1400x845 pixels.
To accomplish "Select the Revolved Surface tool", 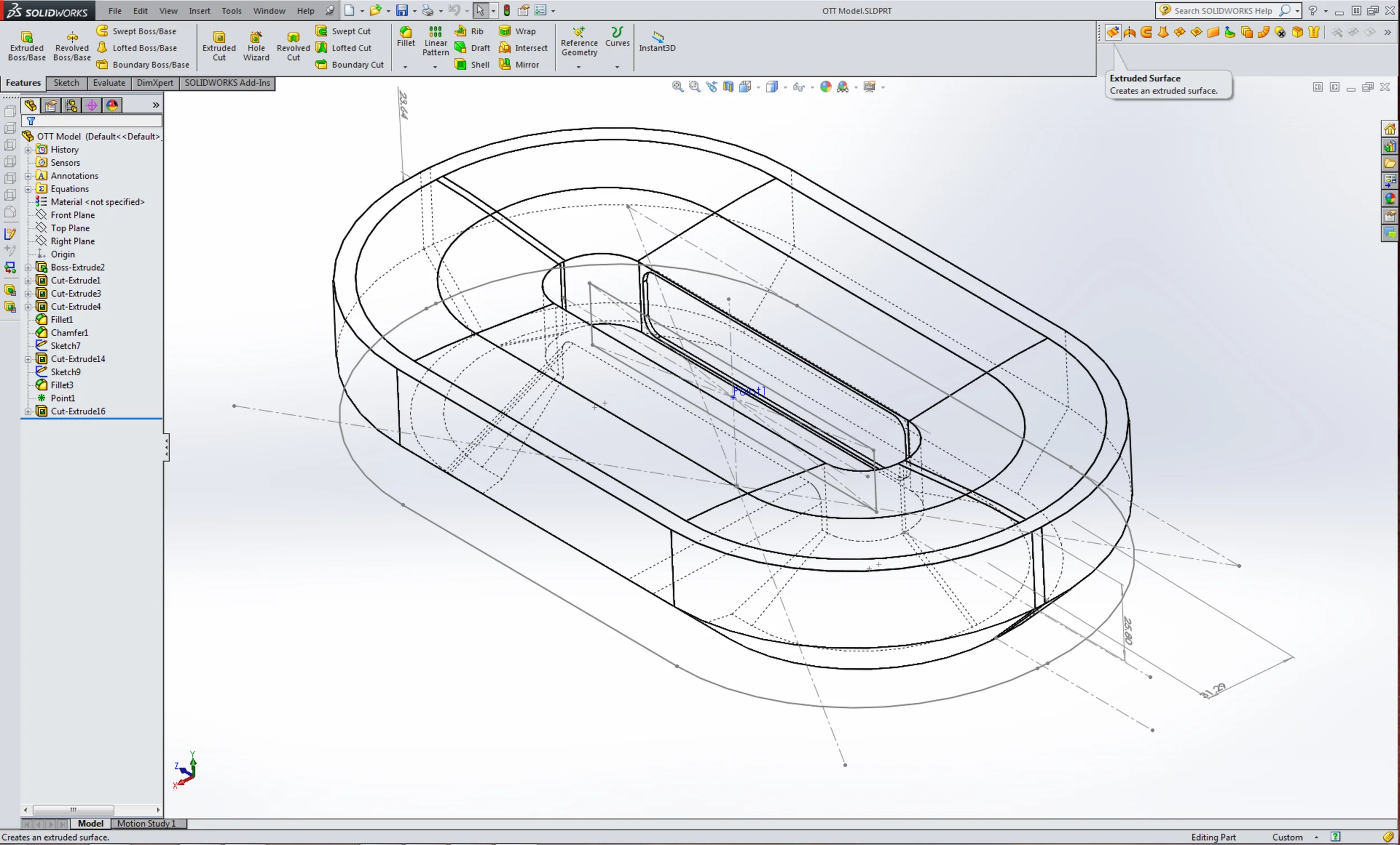I will coord(1130,32).
